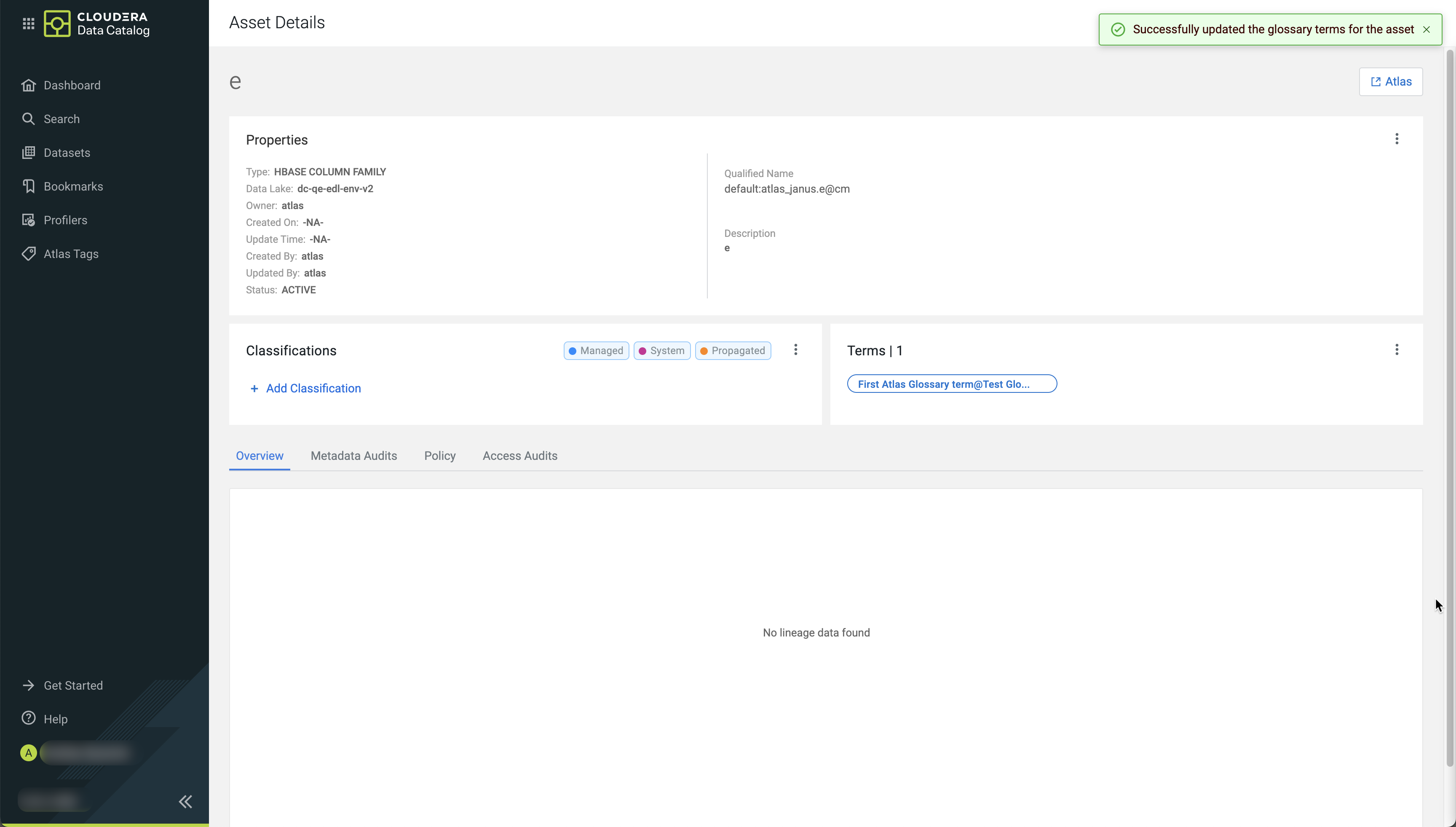This screenshot has width=1456, height=827.
Task: Click the Help question mark icon
Action: point(28,719)
